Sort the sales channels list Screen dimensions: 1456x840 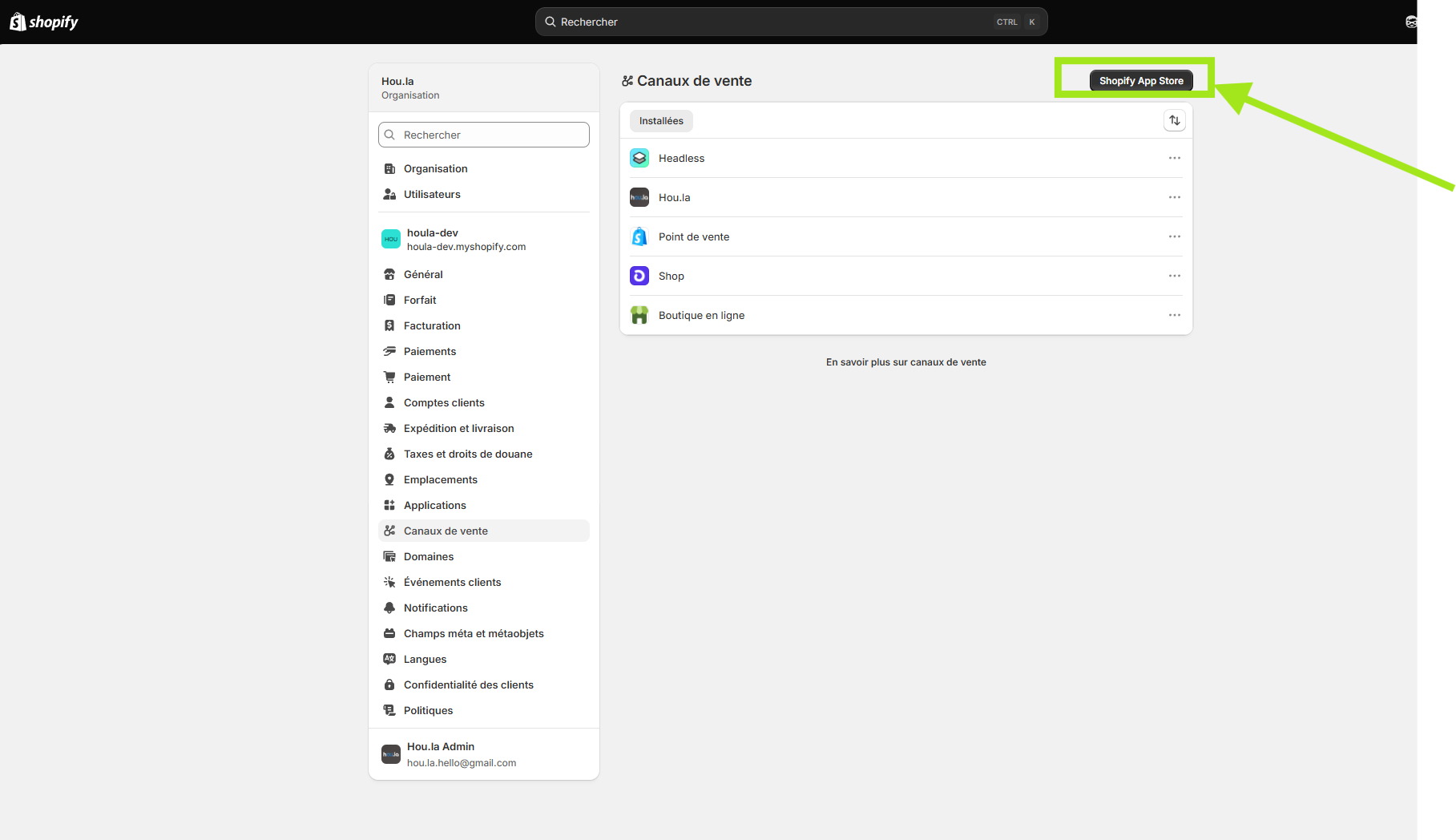pyautogui.click(x=1174, y=120)
